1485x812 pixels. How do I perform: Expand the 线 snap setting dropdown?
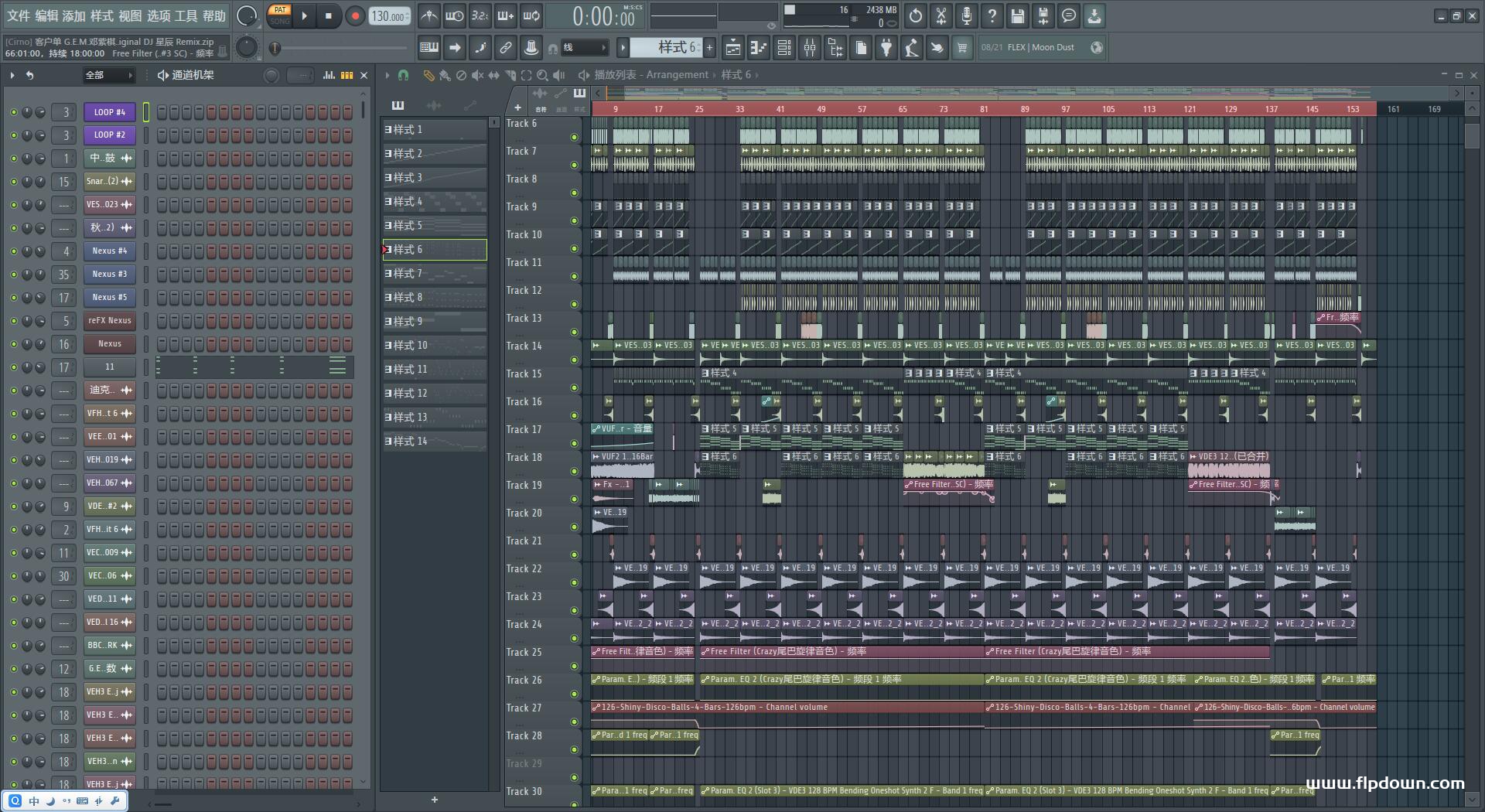tap(584, 48)
